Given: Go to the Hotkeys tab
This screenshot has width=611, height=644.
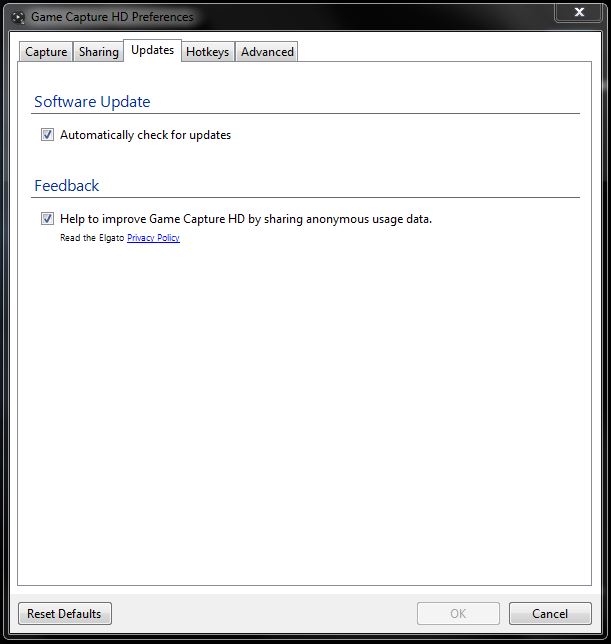Looking at the screenshot, I should coord(207,52).
